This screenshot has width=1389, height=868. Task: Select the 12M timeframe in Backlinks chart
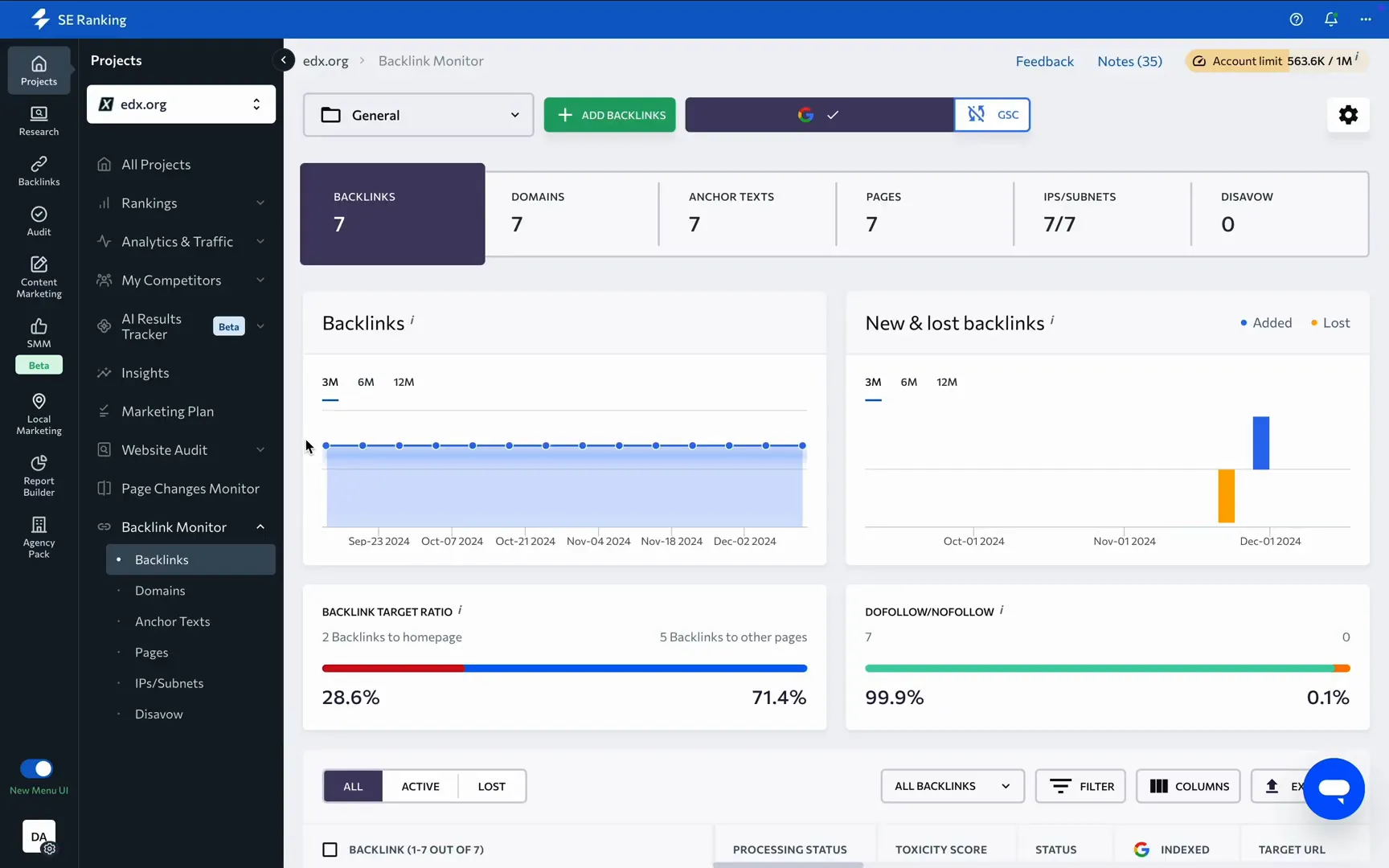(404, 382)
